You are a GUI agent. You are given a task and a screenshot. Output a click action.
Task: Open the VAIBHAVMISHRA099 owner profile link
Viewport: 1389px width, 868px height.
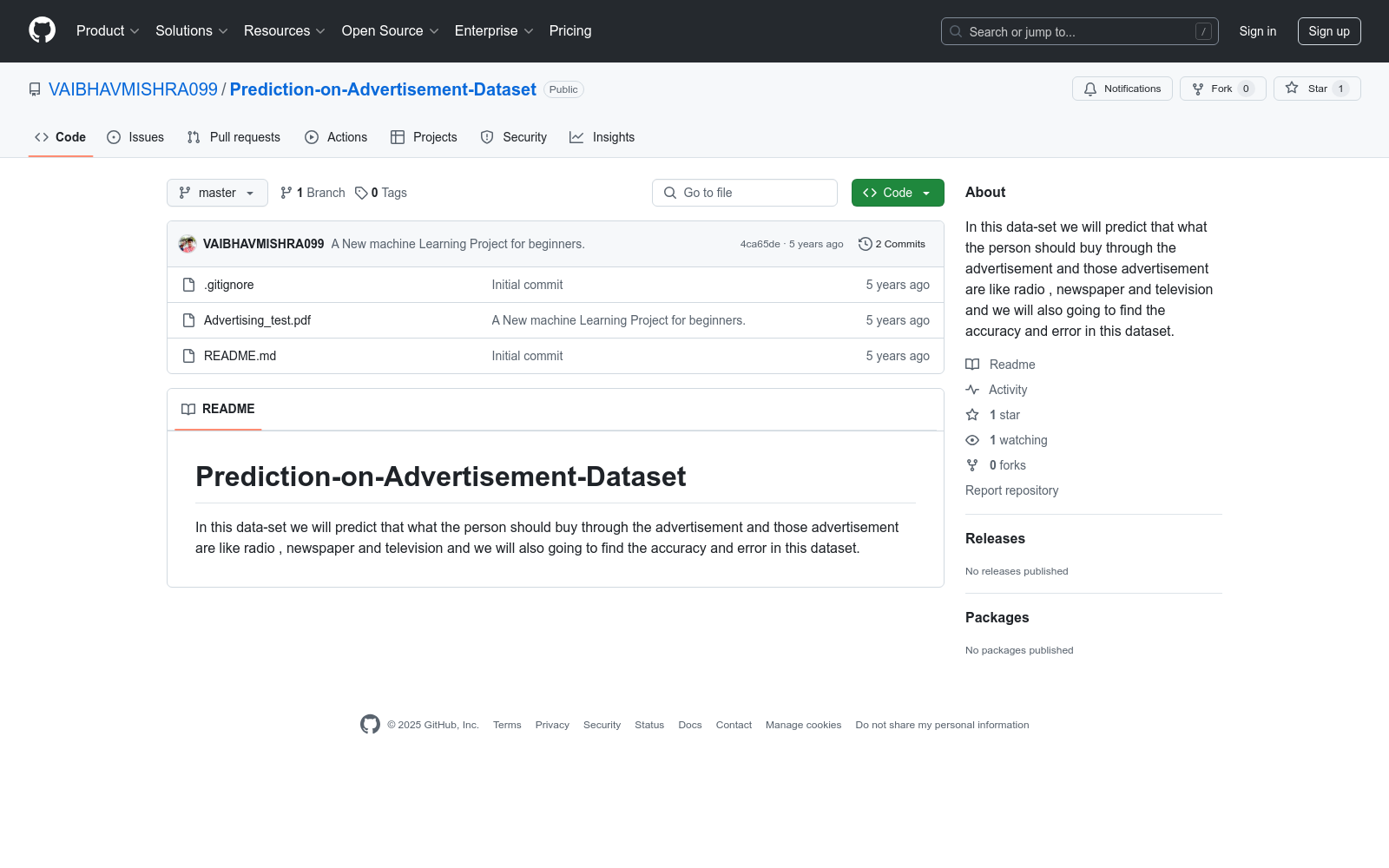click(x=133, y=89)
